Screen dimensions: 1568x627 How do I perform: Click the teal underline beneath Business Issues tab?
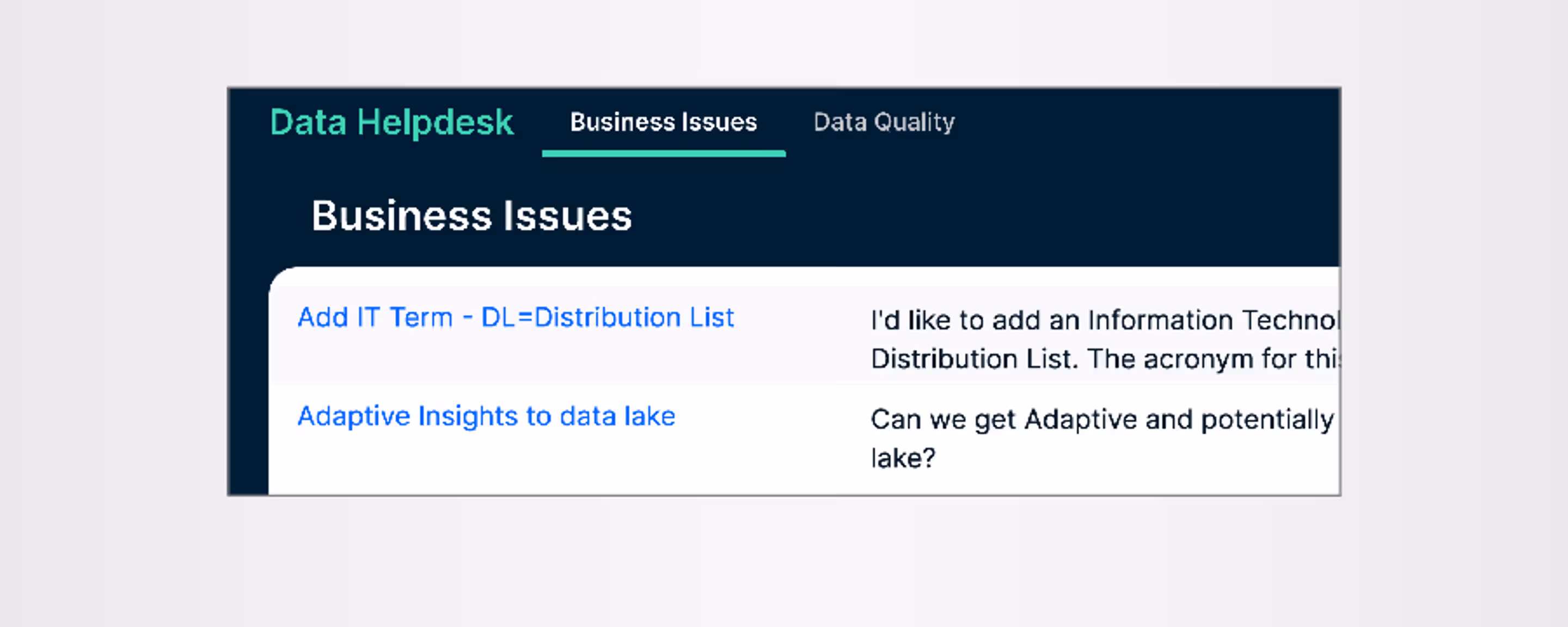(x=664, y=154)
